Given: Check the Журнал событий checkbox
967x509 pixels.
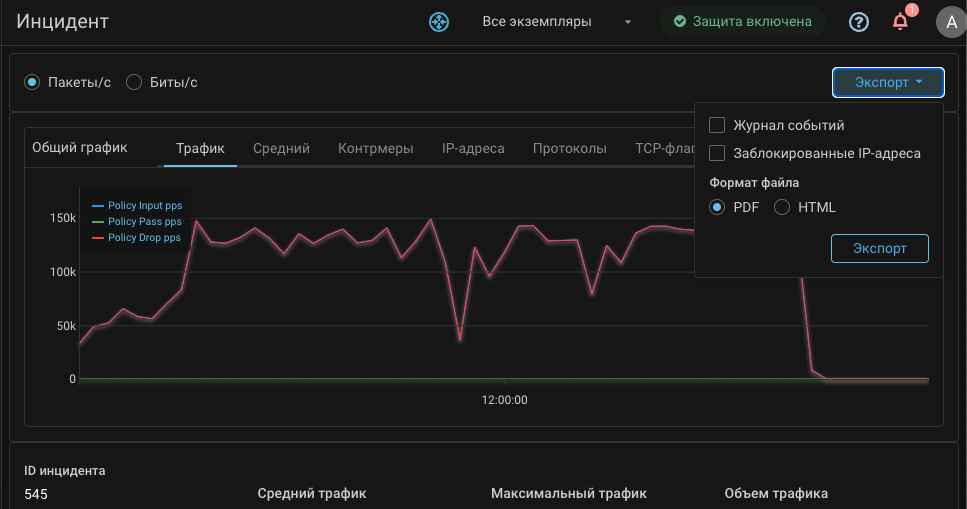Looking at the screenshot, I should 717,125.
